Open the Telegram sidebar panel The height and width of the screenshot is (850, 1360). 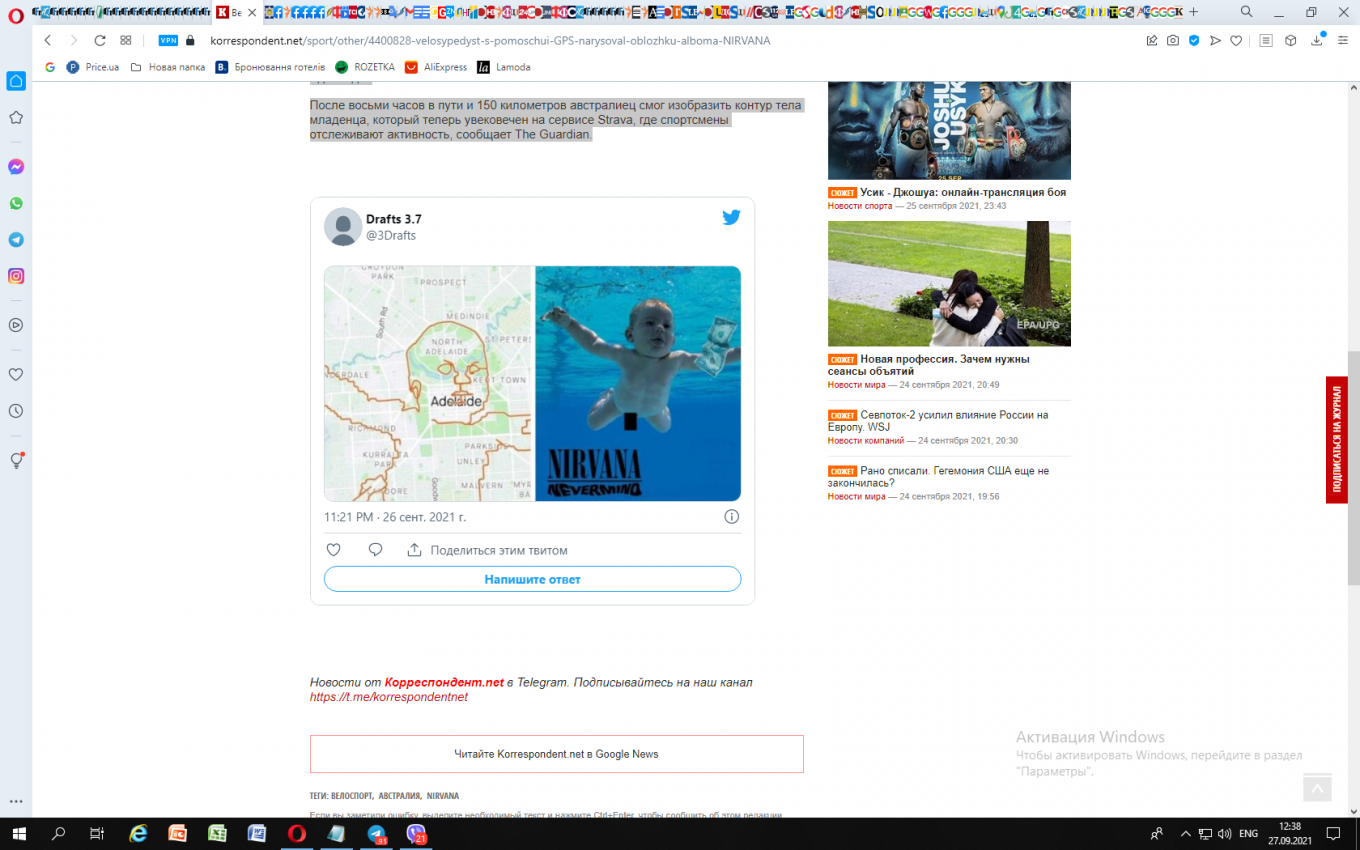click(16, 240)
